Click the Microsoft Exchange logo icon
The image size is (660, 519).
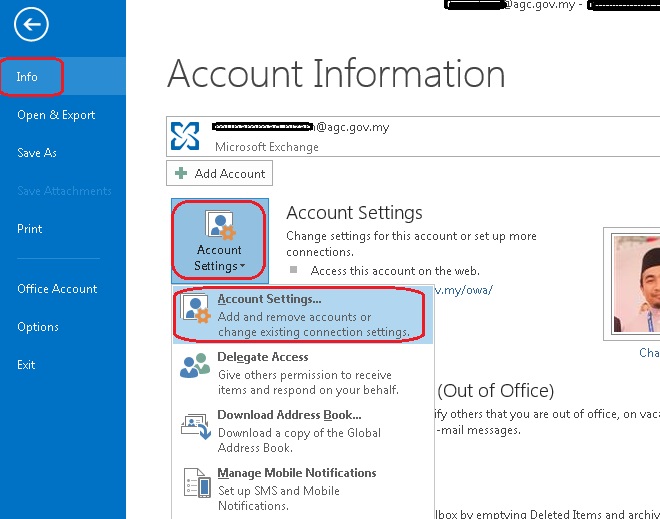(x=185, y=136)
